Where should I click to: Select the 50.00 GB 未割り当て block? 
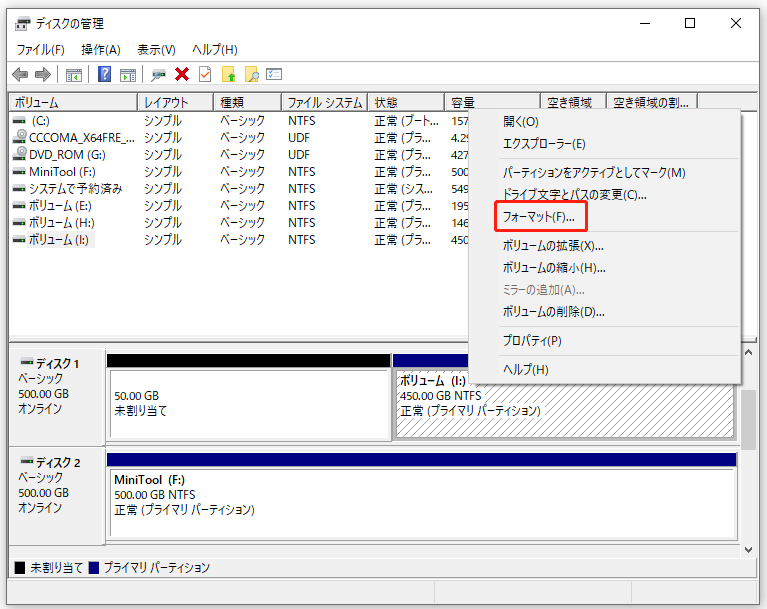tap(248, 397)
